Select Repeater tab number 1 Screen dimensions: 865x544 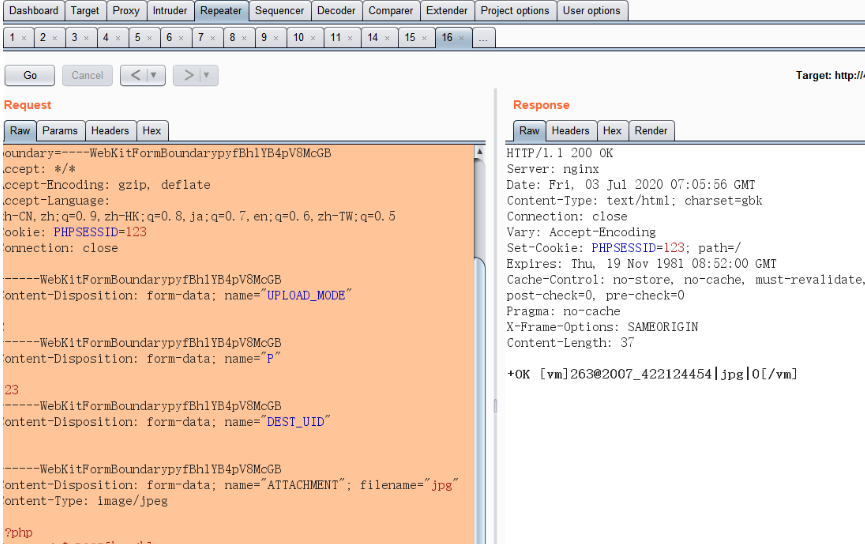click(18, 38)
